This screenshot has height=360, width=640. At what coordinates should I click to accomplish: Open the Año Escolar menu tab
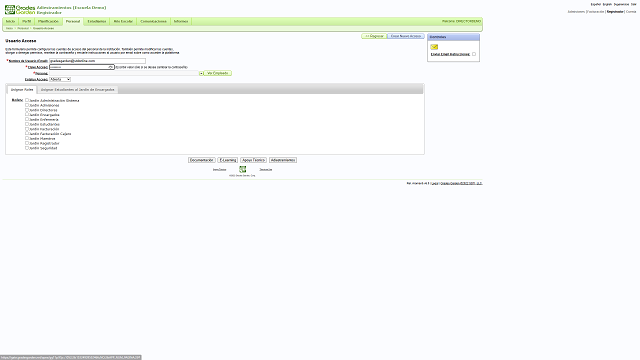click(123, 21)
